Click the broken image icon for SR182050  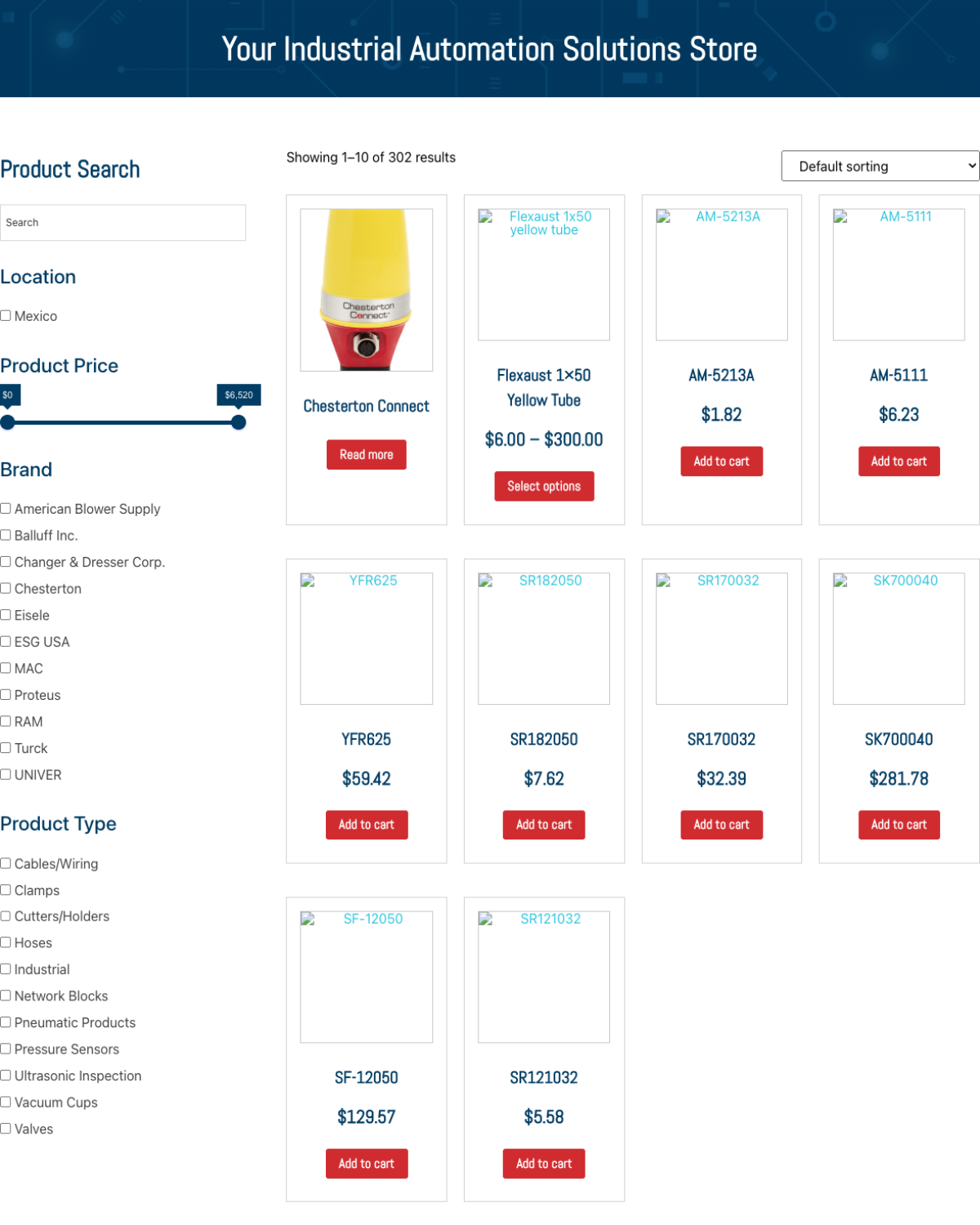tap(485, 581)
